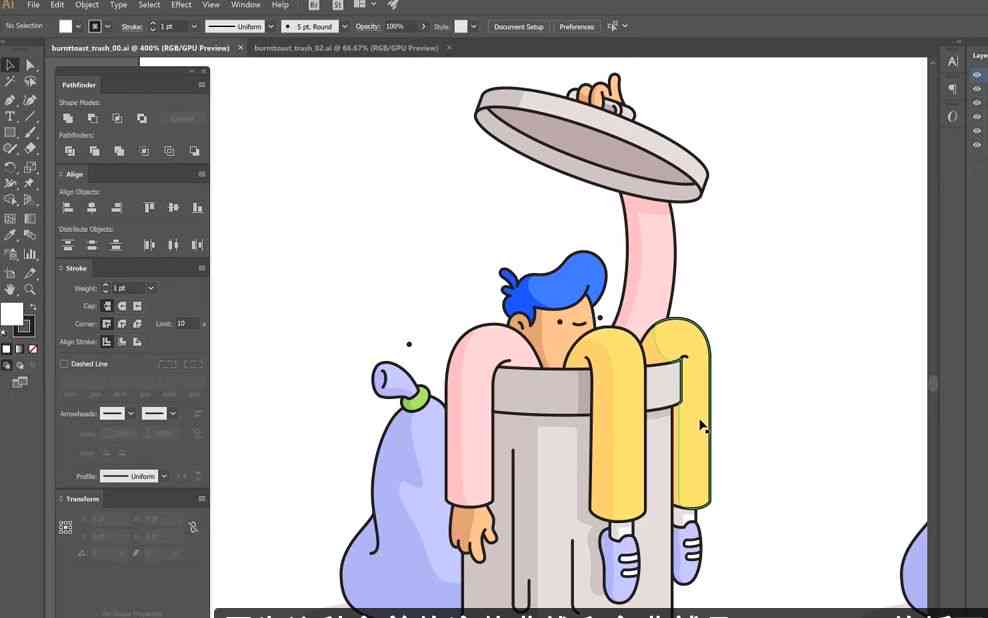The image size is (988, 618).
Task: Click the miter Limit input field
Action: (187, 324)
